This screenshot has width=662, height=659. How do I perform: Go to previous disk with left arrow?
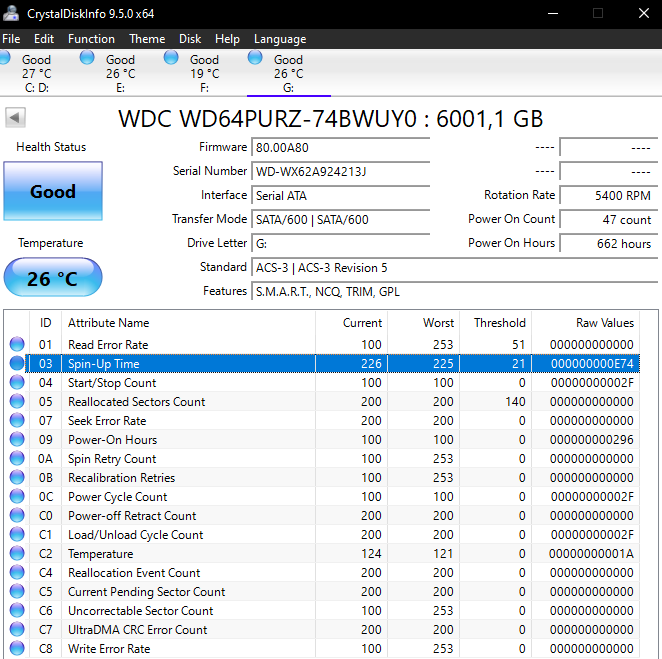[15, 117]
